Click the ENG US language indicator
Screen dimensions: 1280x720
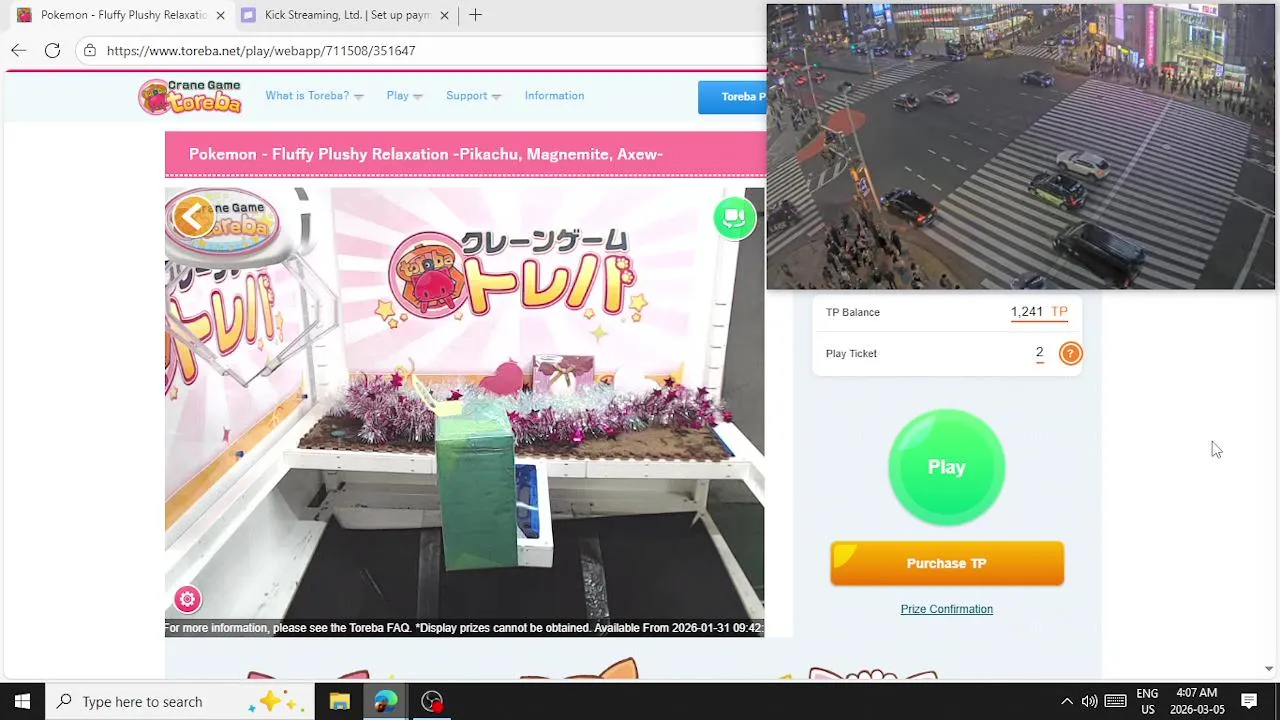(x=1147, y=701)
